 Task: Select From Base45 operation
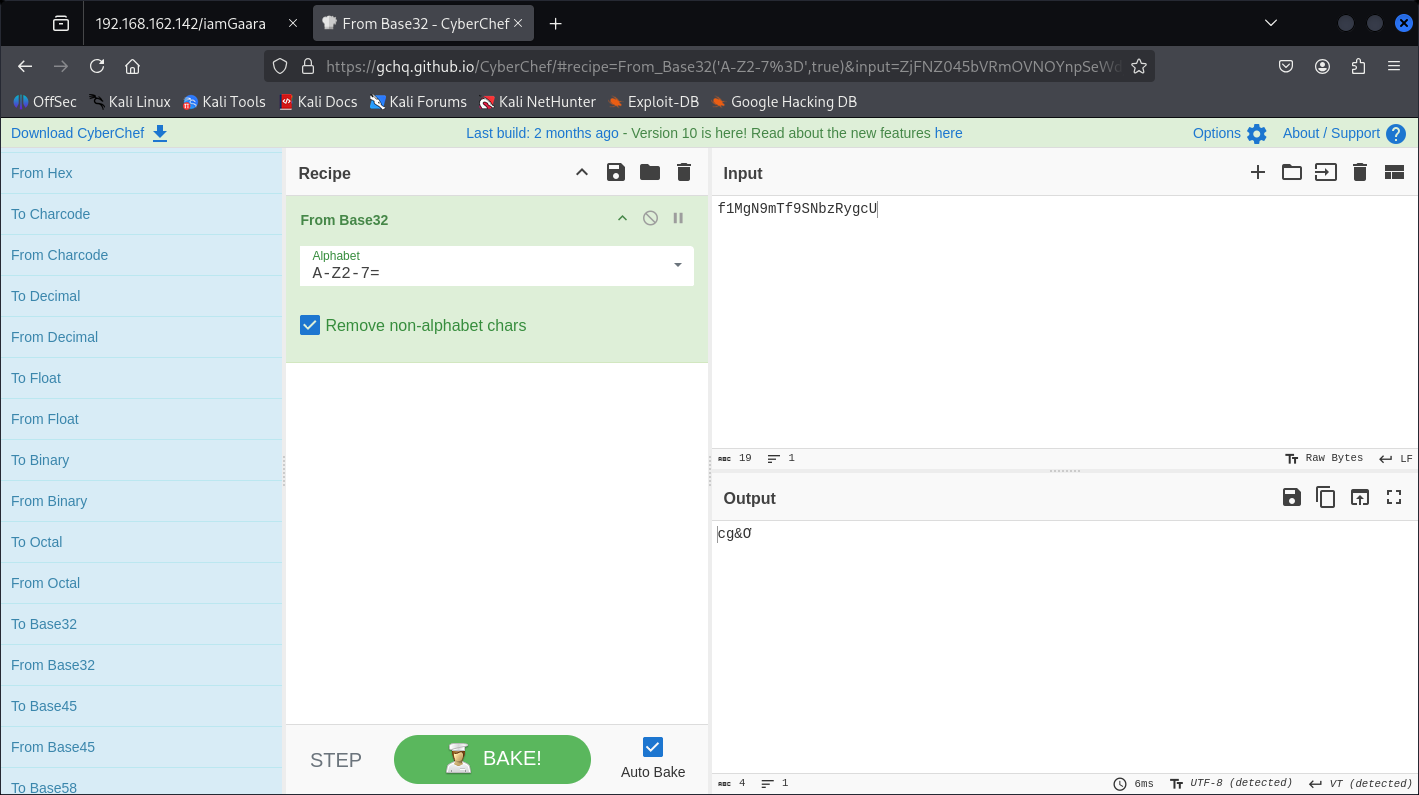pos(141,747)
